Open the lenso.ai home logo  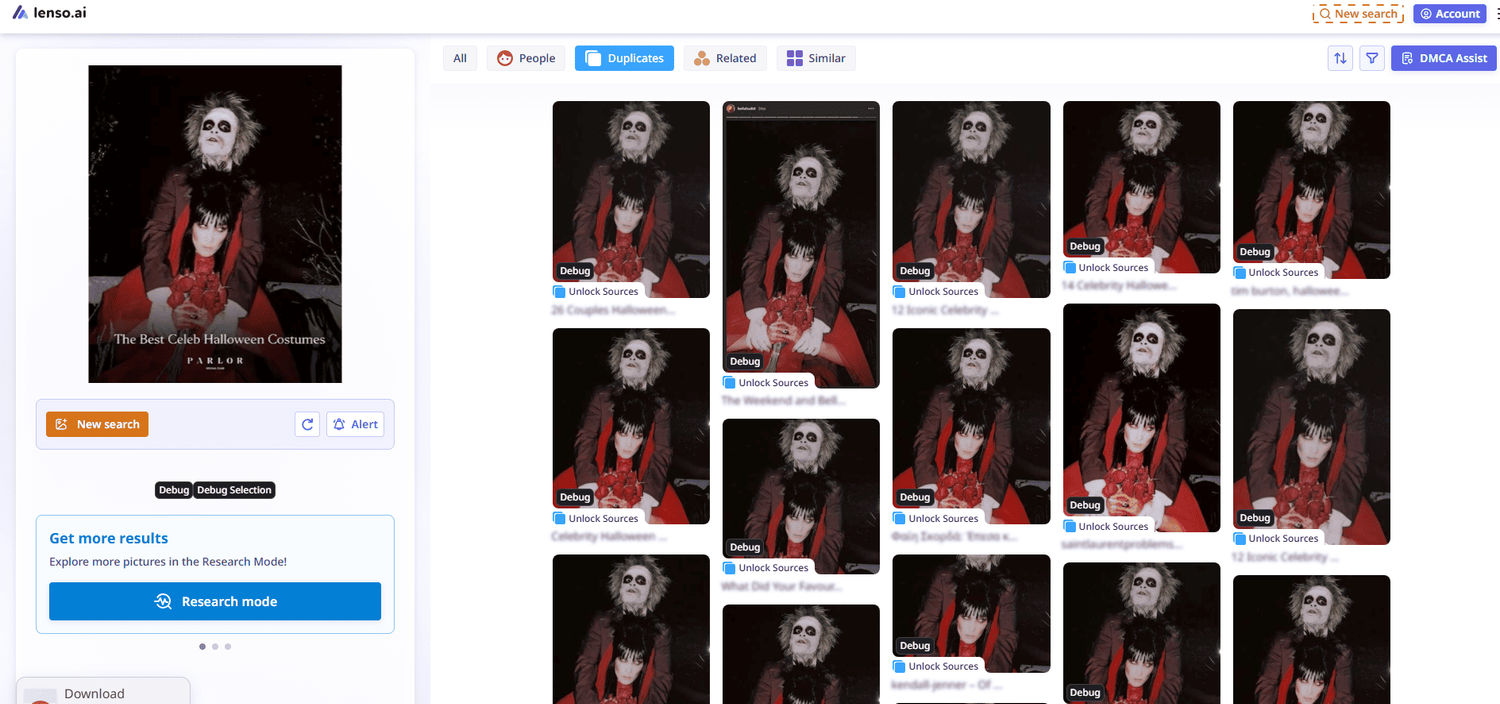(x=50, y=13)
